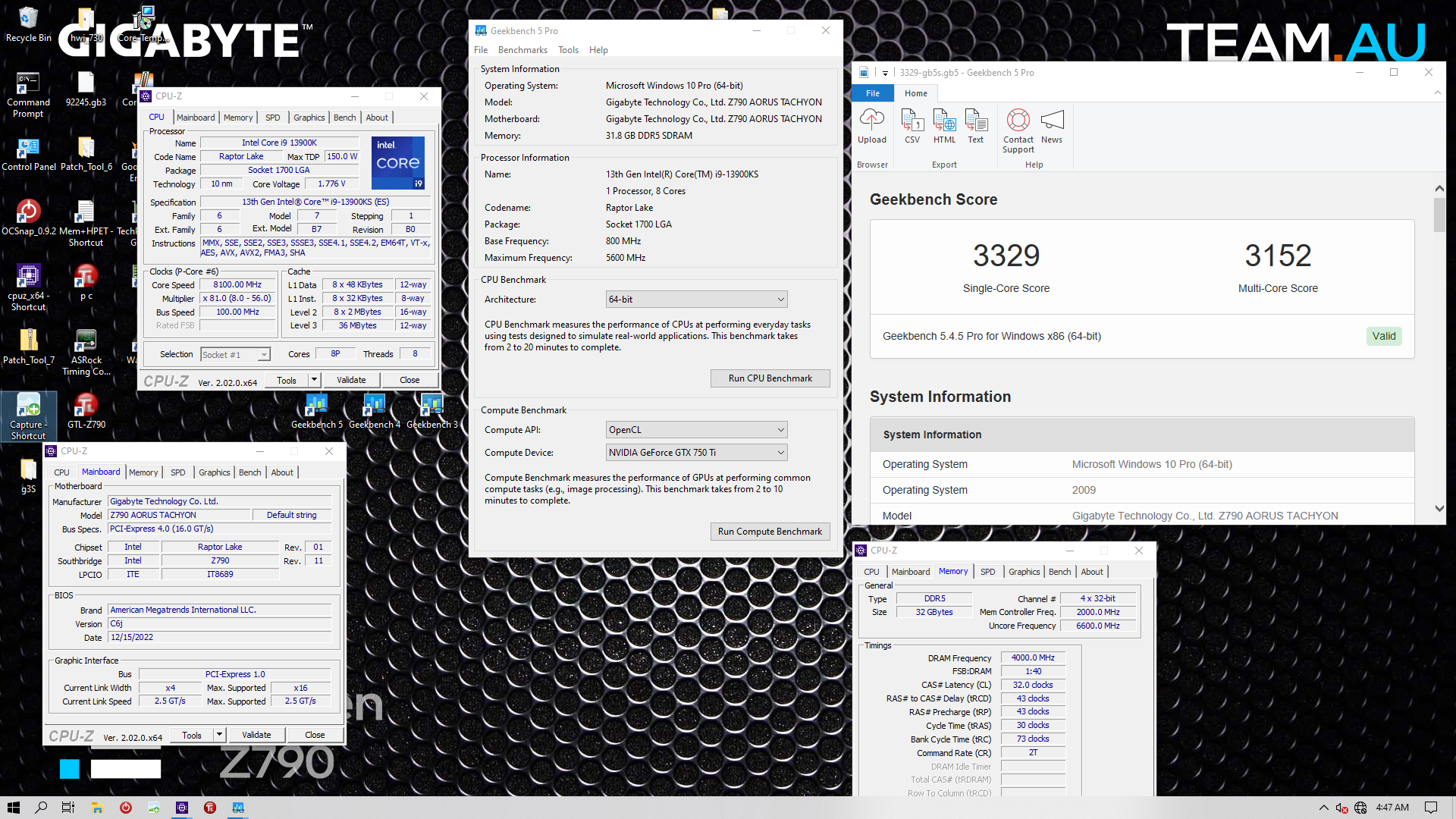1456x819 pixels.
Task: Click the volume icon in the system tray
Action: [1341, 808]
